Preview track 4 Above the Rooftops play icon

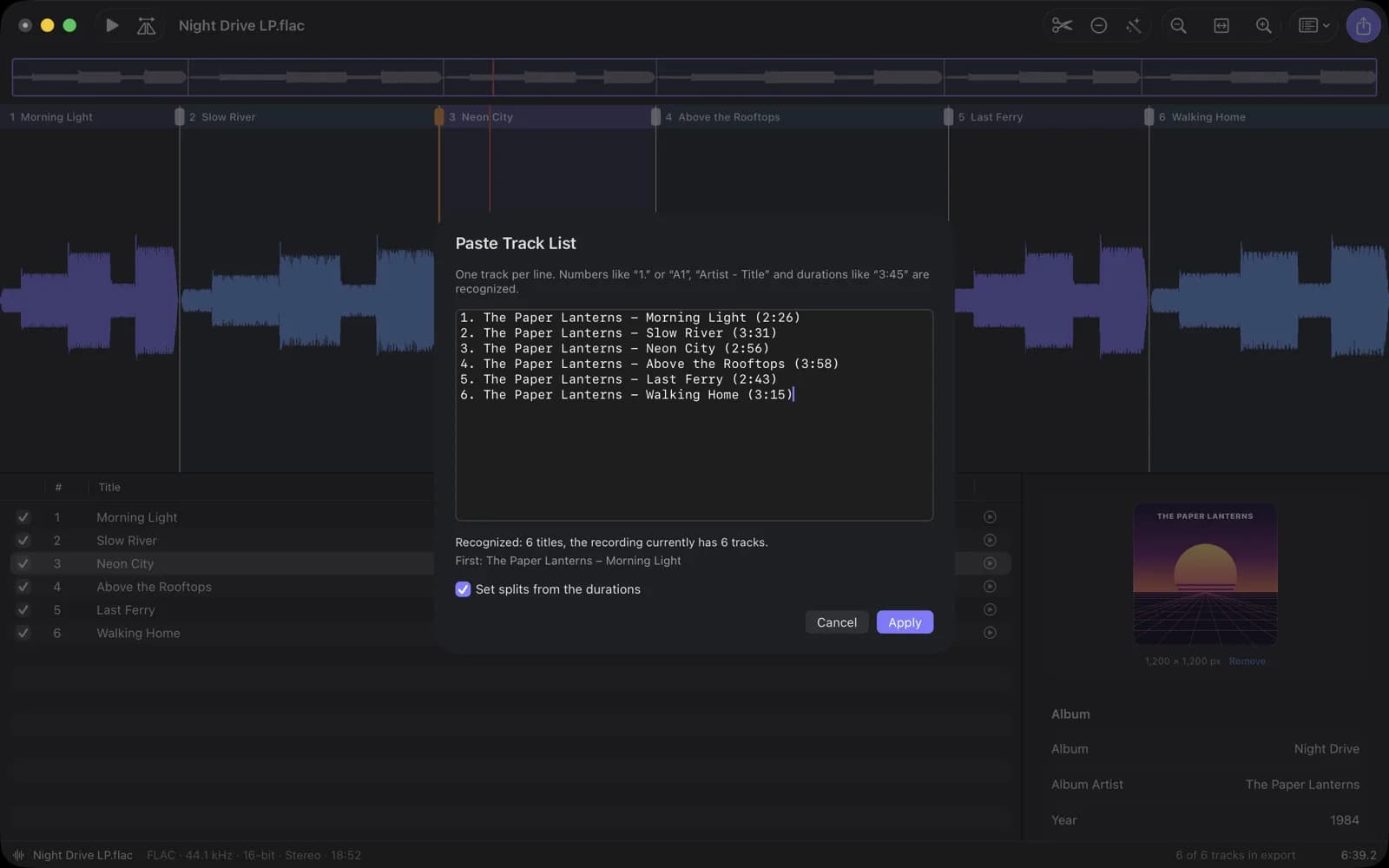tap(990, 586)
